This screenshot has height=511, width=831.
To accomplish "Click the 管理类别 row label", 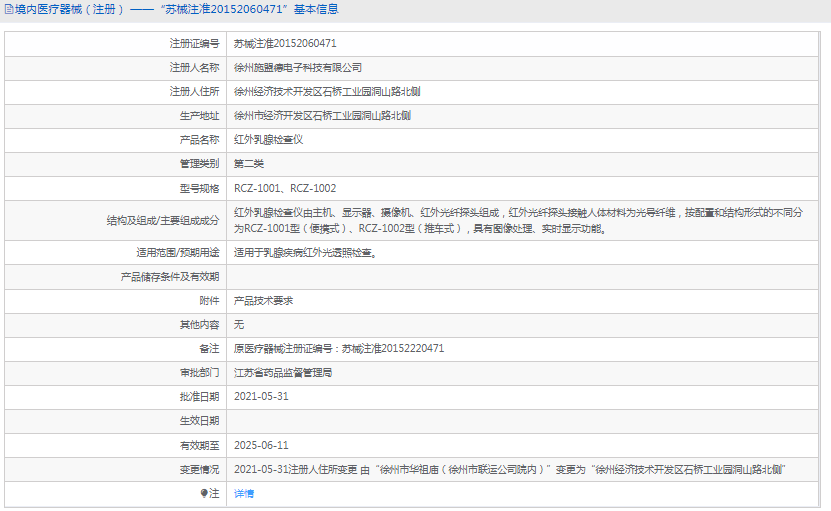I will (199, 164).
